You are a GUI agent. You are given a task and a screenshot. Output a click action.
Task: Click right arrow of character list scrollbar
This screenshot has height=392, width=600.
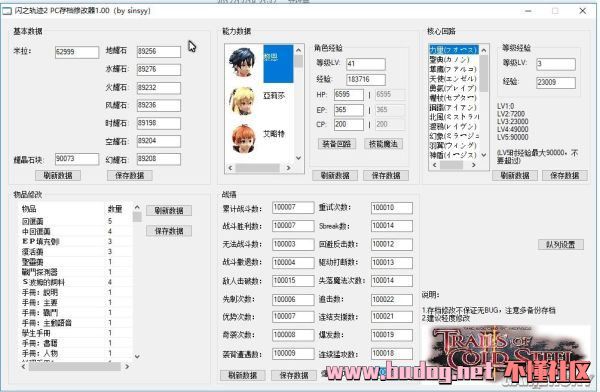[x=289, y=168]
